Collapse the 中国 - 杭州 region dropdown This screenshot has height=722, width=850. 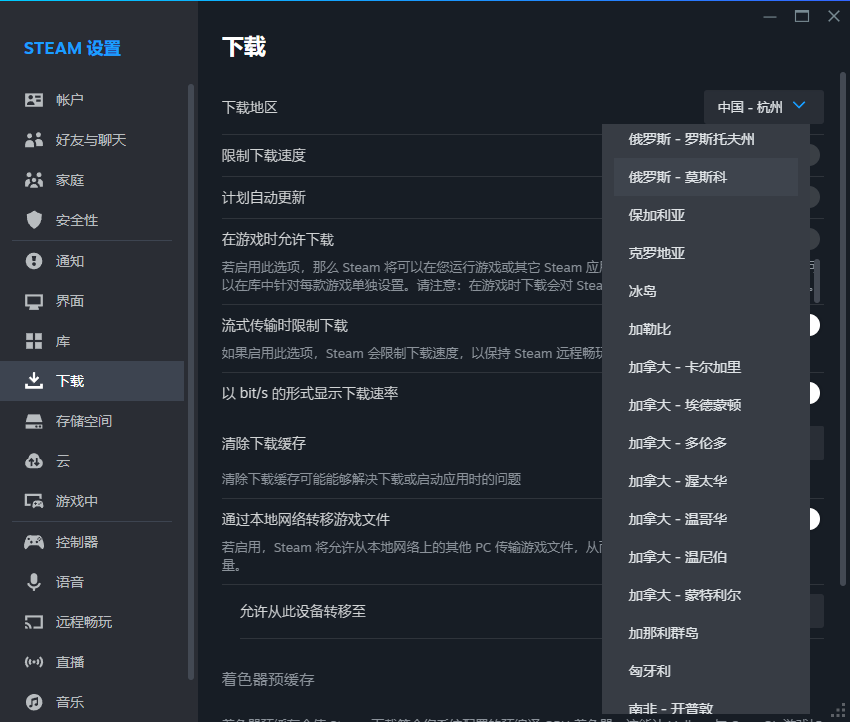pos(763,107)
